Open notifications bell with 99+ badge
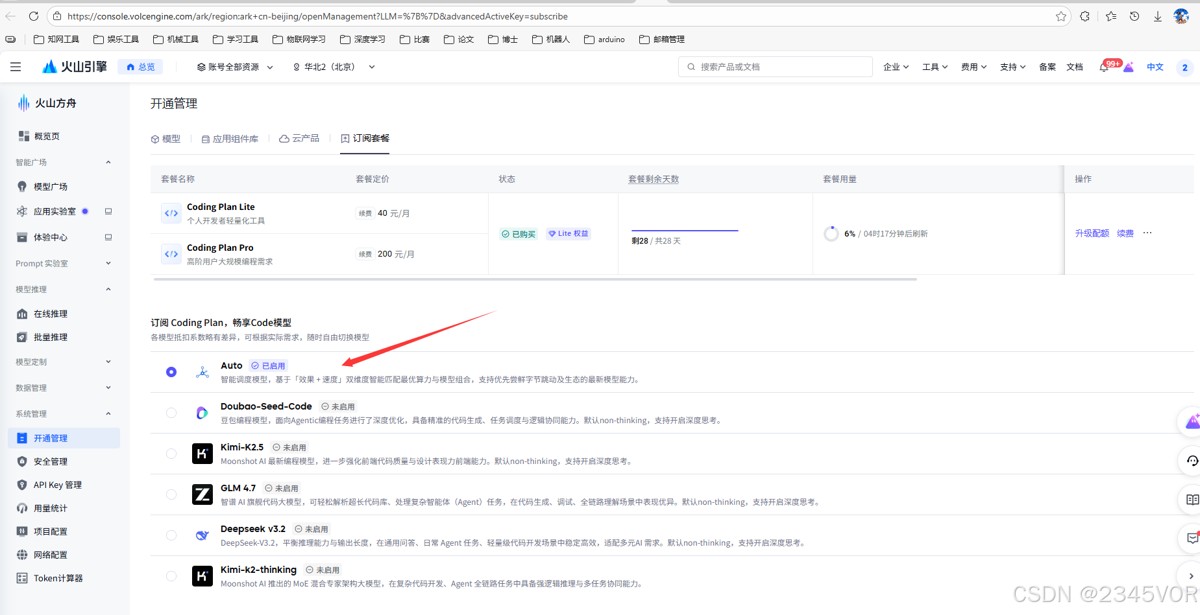Image resolution: width=1200 pixels, height=615 pixels. click(x=1105, y=67)
